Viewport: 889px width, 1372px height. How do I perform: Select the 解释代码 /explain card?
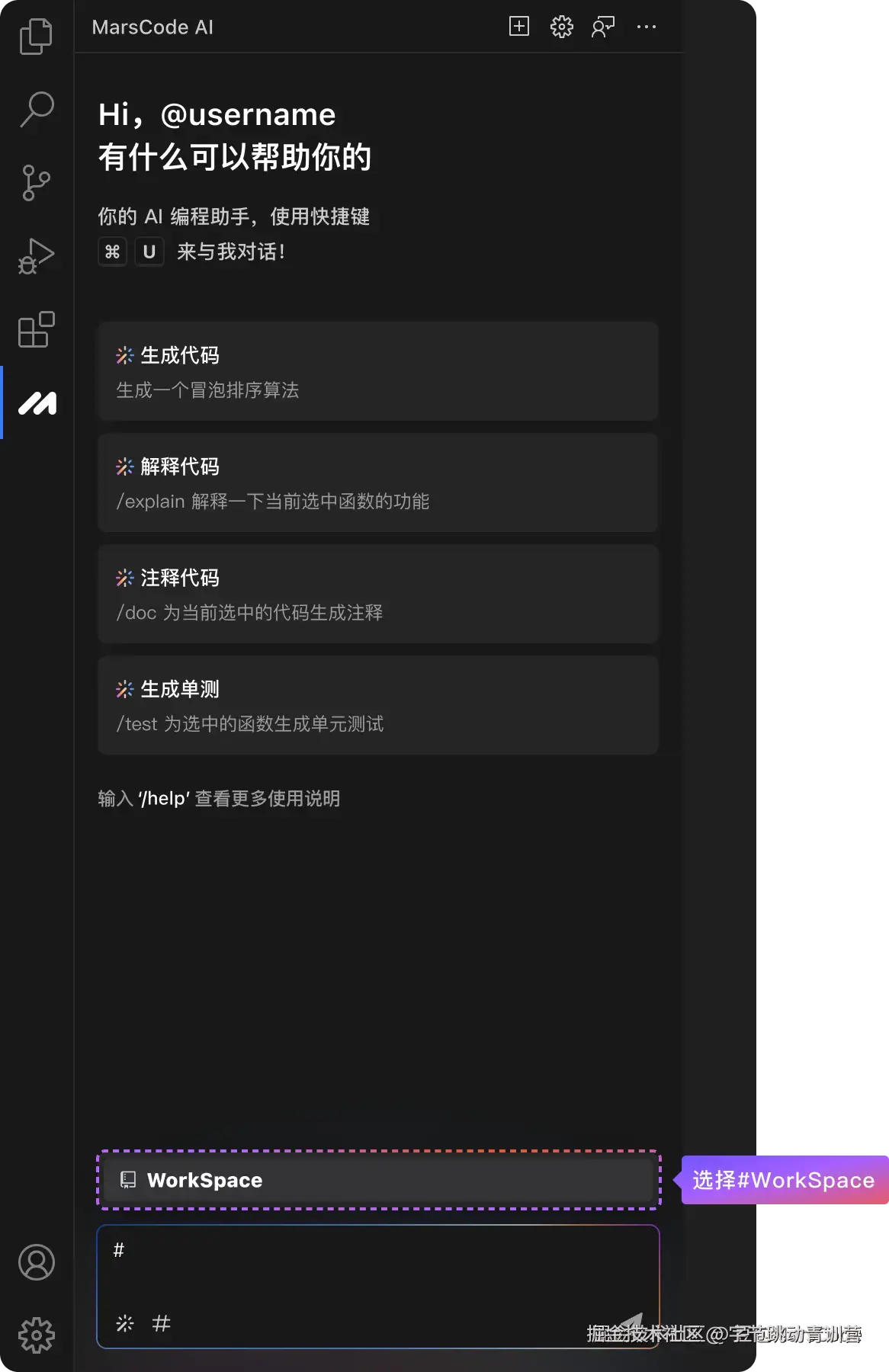pos(377,482)
